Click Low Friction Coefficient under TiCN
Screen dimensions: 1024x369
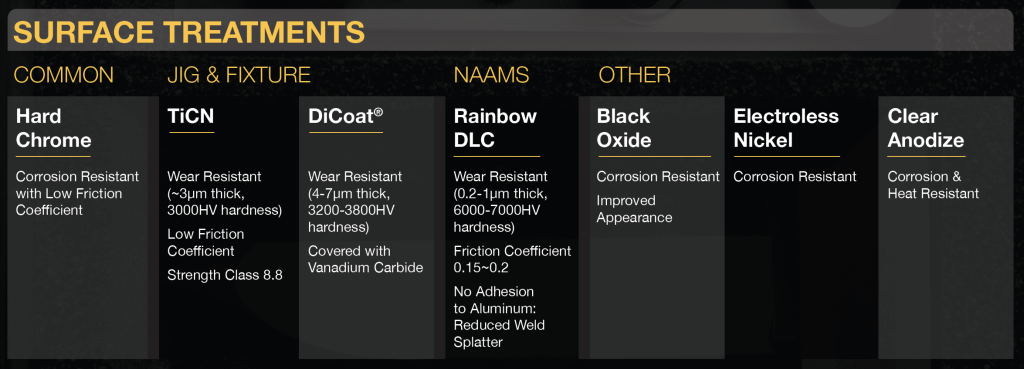[x=206, y=242]
